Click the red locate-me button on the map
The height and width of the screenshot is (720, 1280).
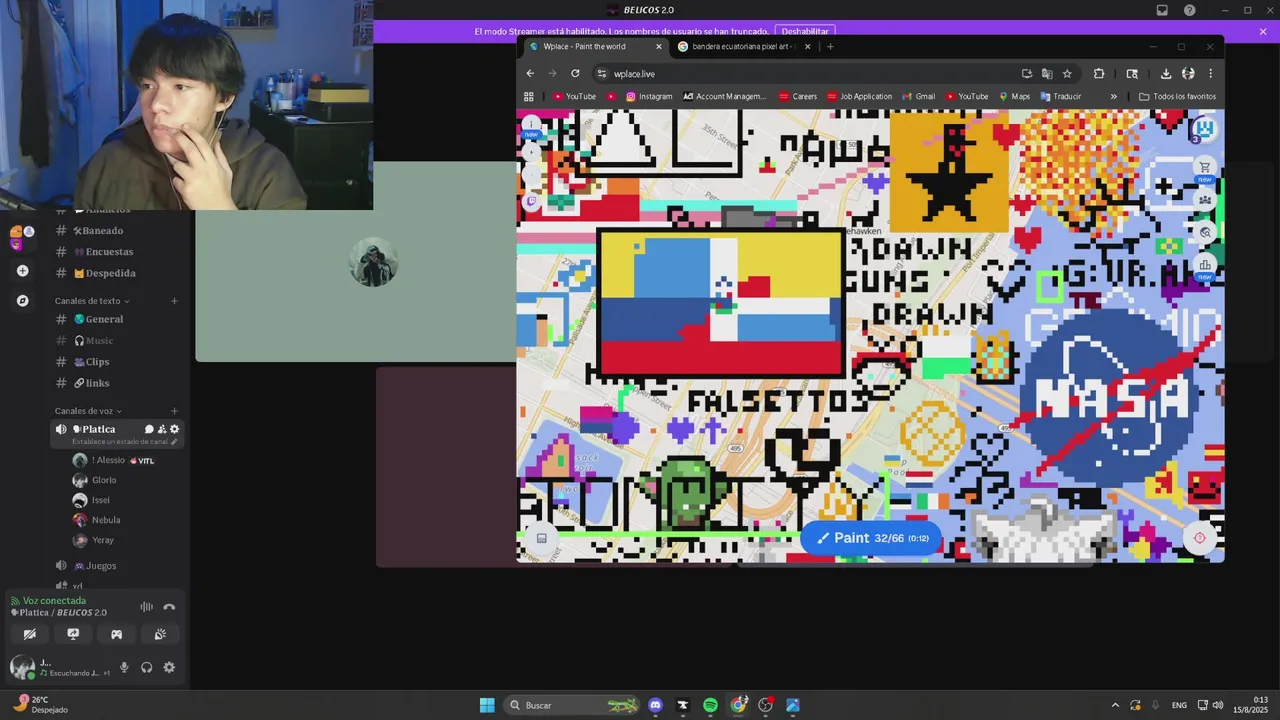click(1199, 537)
